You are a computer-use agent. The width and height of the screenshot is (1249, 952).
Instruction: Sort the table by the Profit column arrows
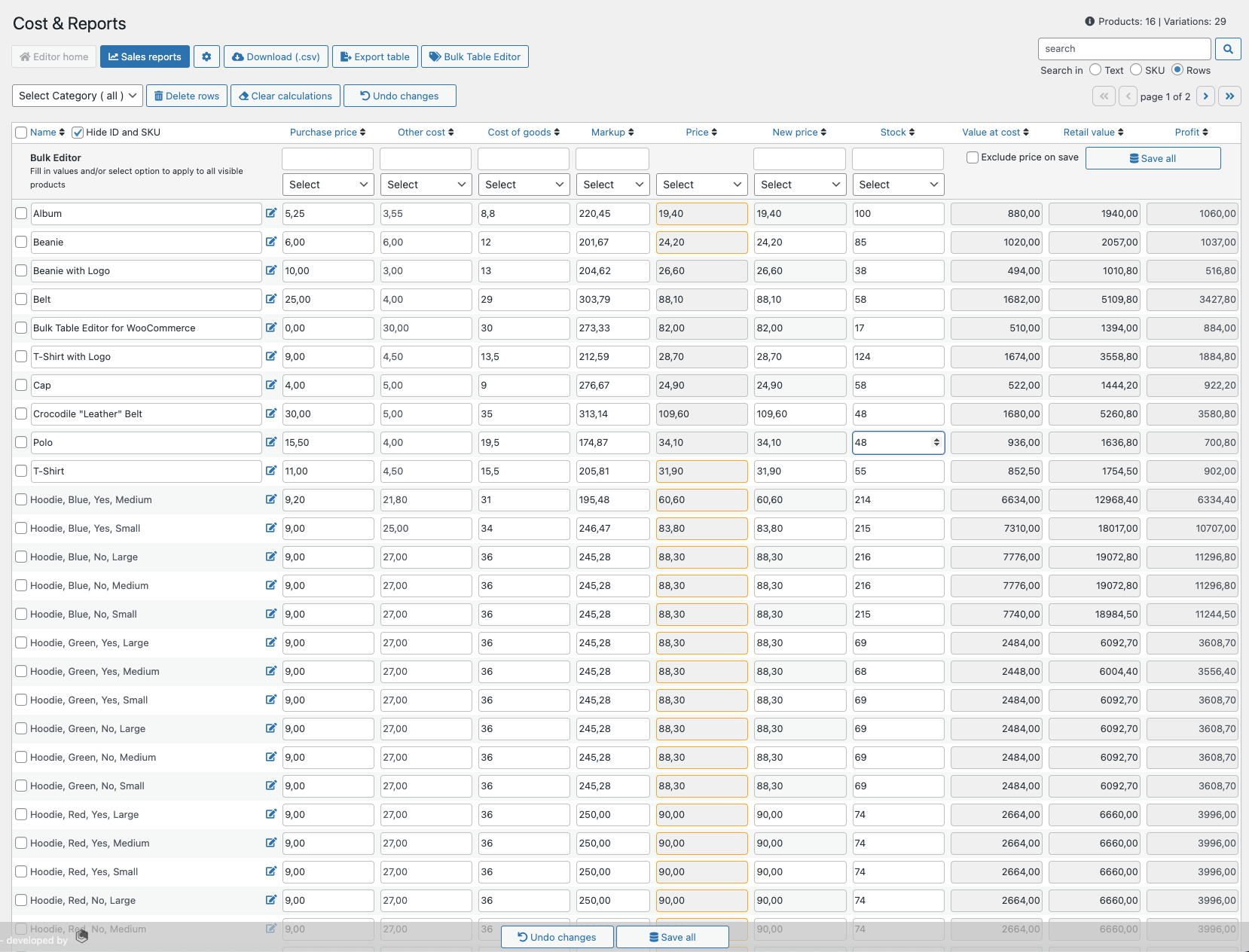tap(1206, 132)
